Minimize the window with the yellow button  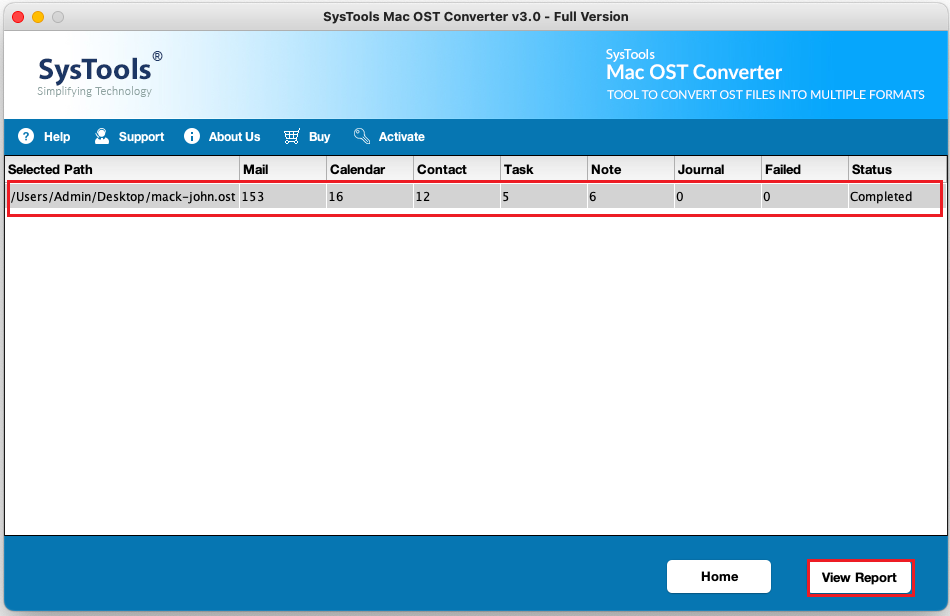click(38, 17)
